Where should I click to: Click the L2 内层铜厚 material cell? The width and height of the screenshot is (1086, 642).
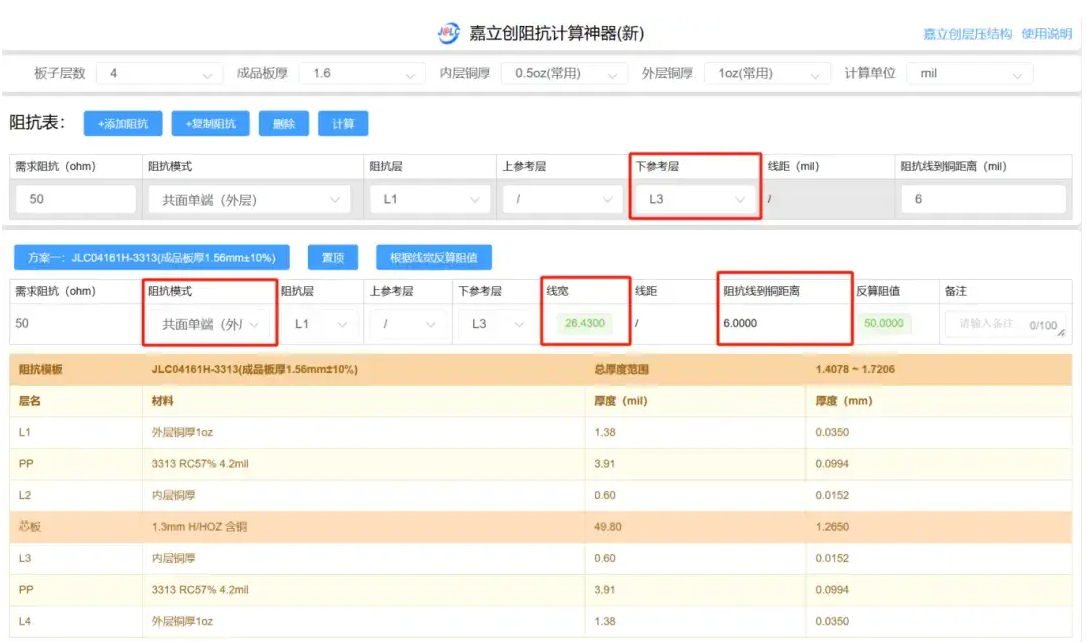(364, 495)
